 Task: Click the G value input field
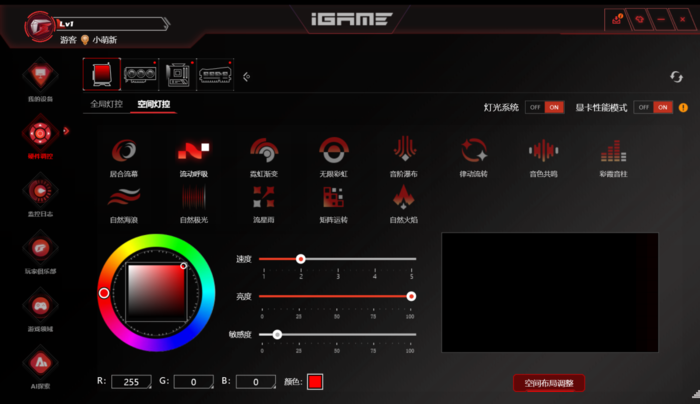pyautogui.click(x=193, y=382)
